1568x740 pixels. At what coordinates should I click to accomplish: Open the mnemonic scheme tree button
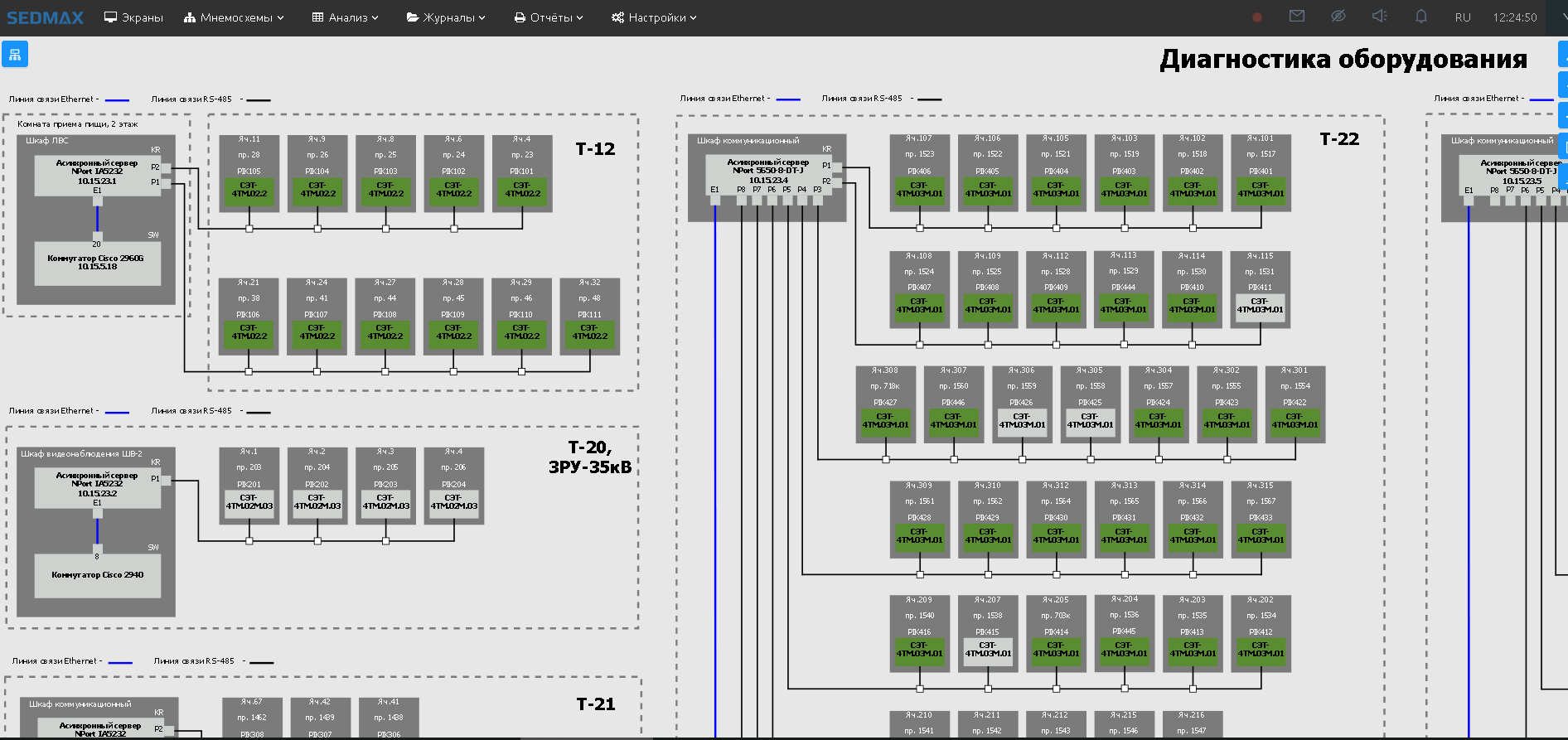[15, 55]
